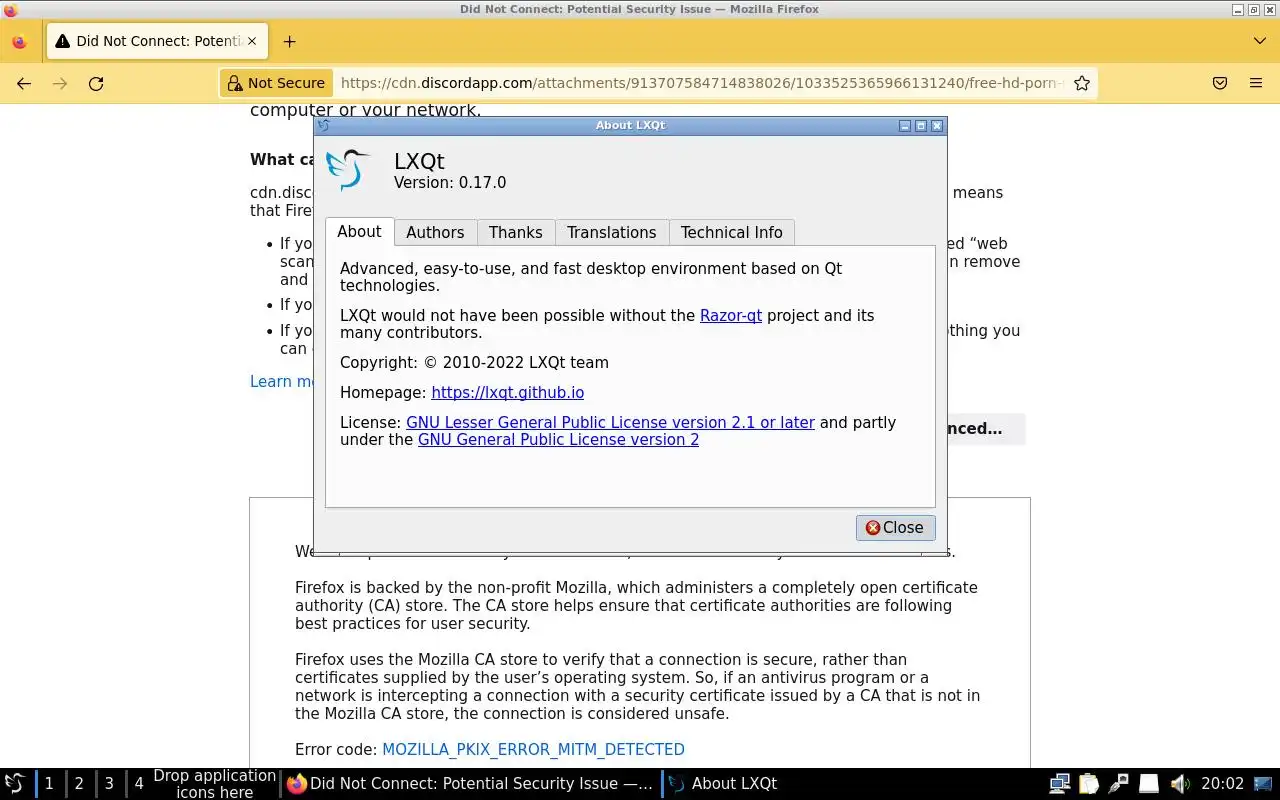Open the Translations tab
Viewport: 1280px width, 800px height.
coord(612,232)
